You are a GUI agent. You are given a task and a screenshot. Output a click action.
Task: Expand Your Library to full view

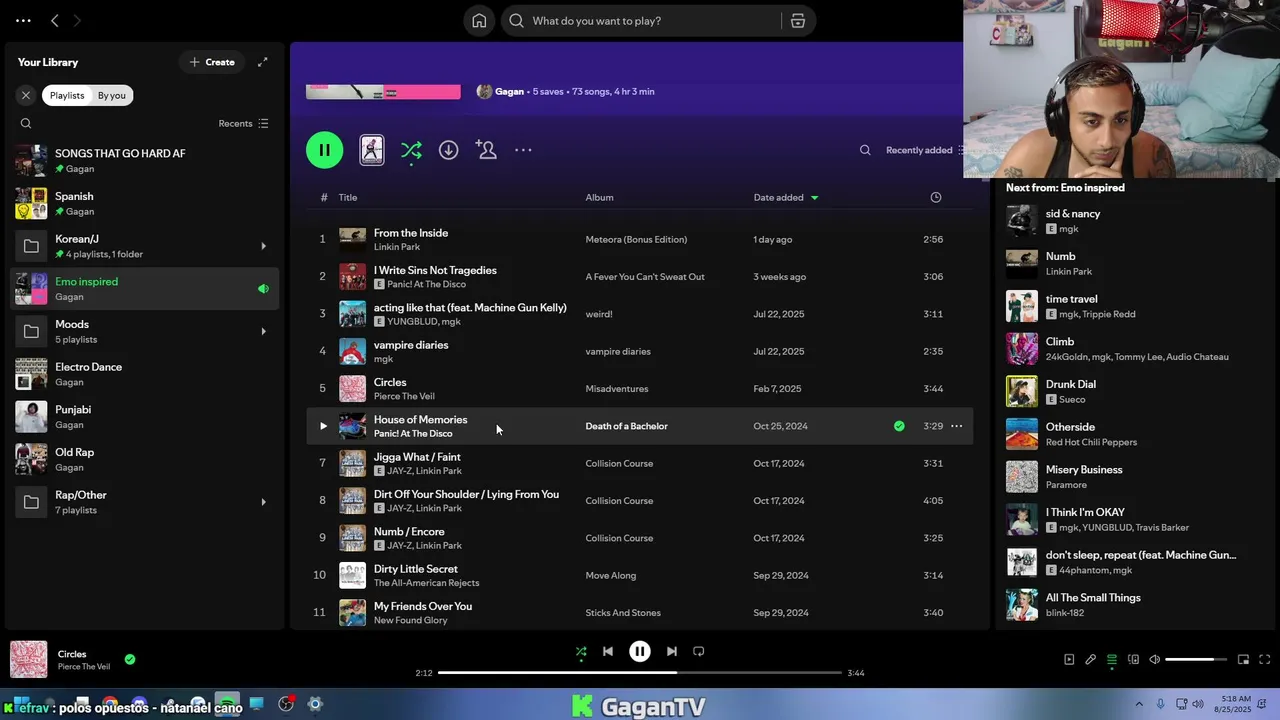point(262,62)
